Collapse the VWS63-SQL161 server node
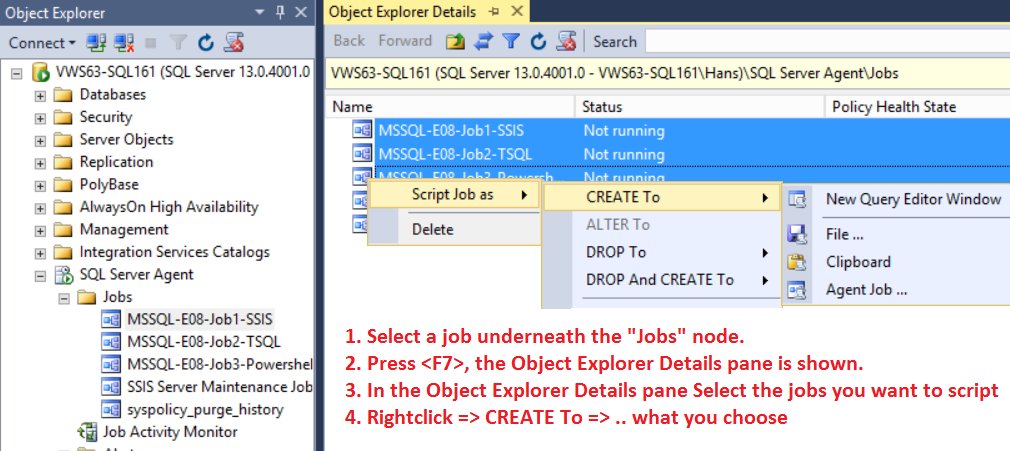The image size is (1010, 451). [x=17, y=72]
